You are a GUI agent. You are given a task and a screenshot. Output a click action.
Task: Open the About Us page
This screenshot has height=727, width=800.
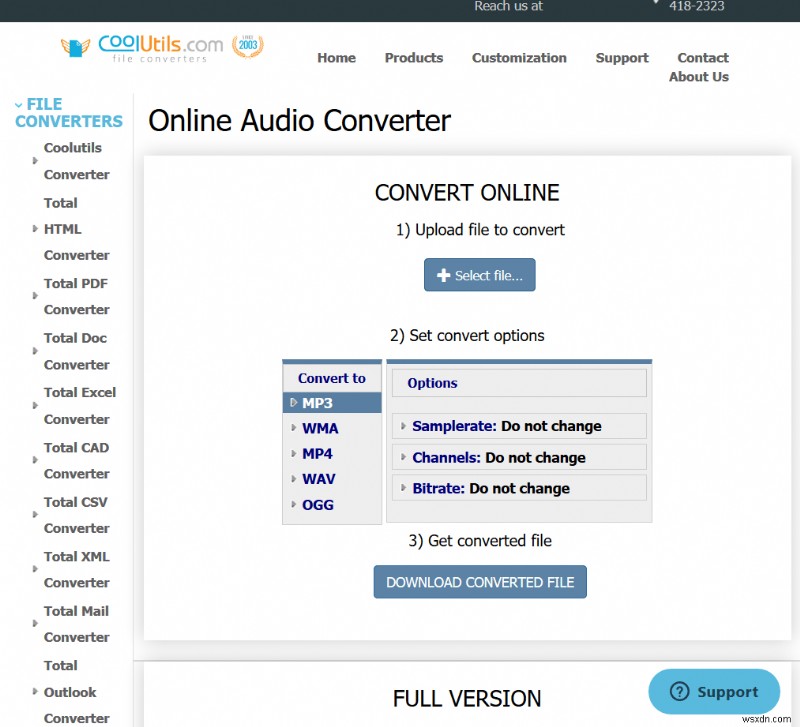(x=698, y=77)
